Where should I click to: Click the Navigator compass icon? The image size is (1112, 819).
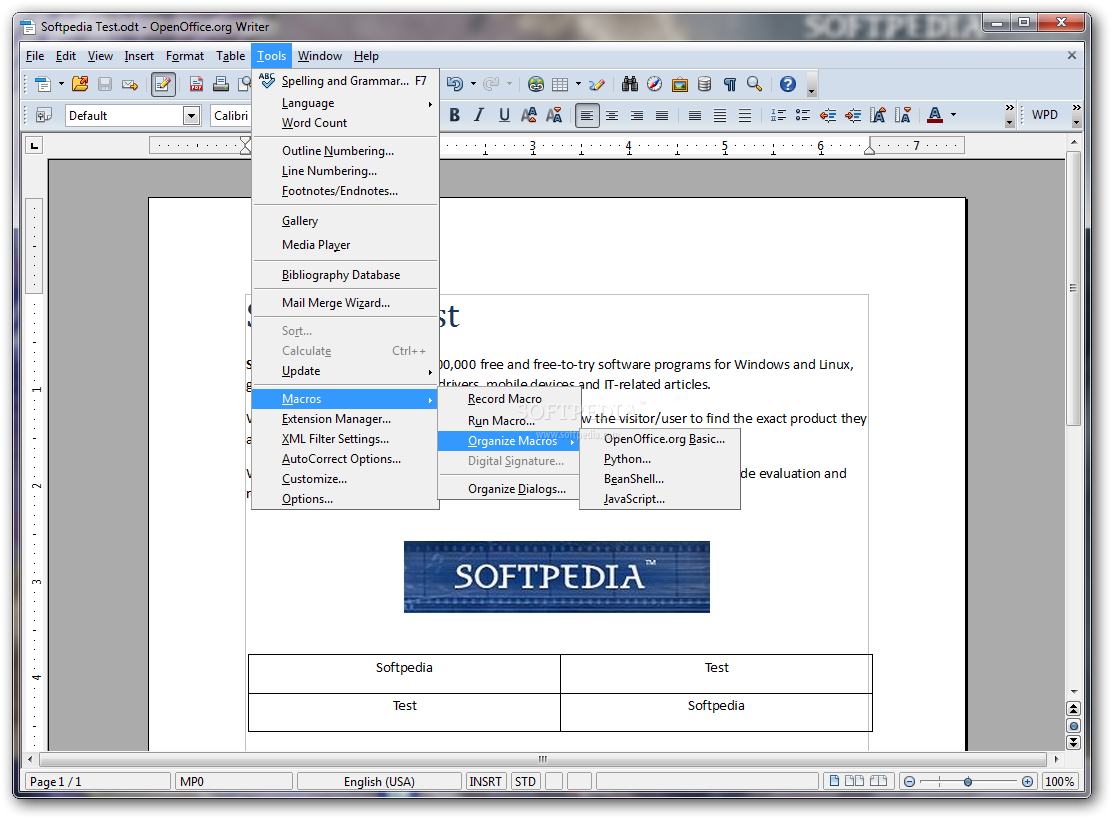click(655, 84)
